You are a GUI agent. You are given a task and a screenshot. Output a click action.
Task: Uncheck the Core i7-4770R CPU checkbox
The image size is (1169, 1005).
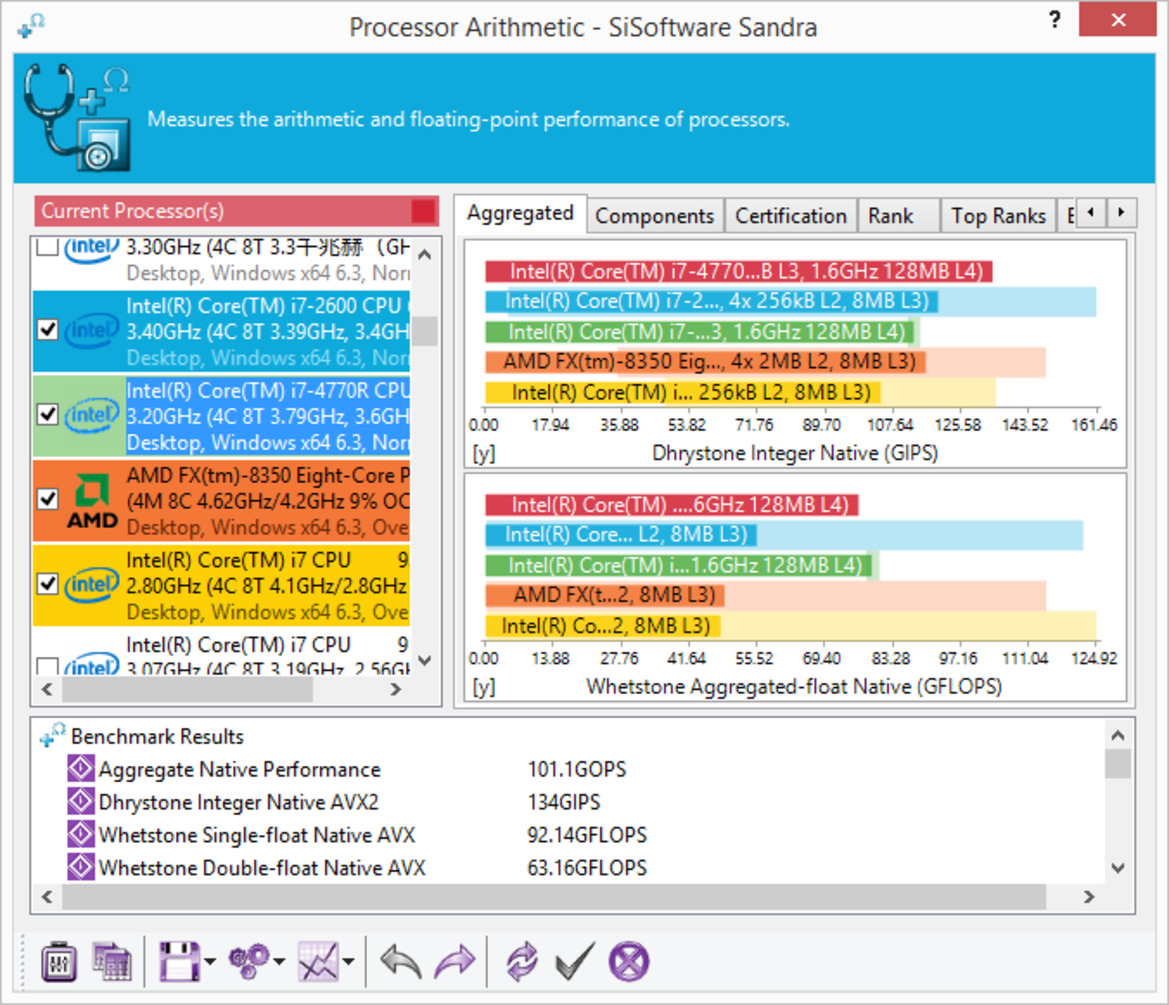48,414
